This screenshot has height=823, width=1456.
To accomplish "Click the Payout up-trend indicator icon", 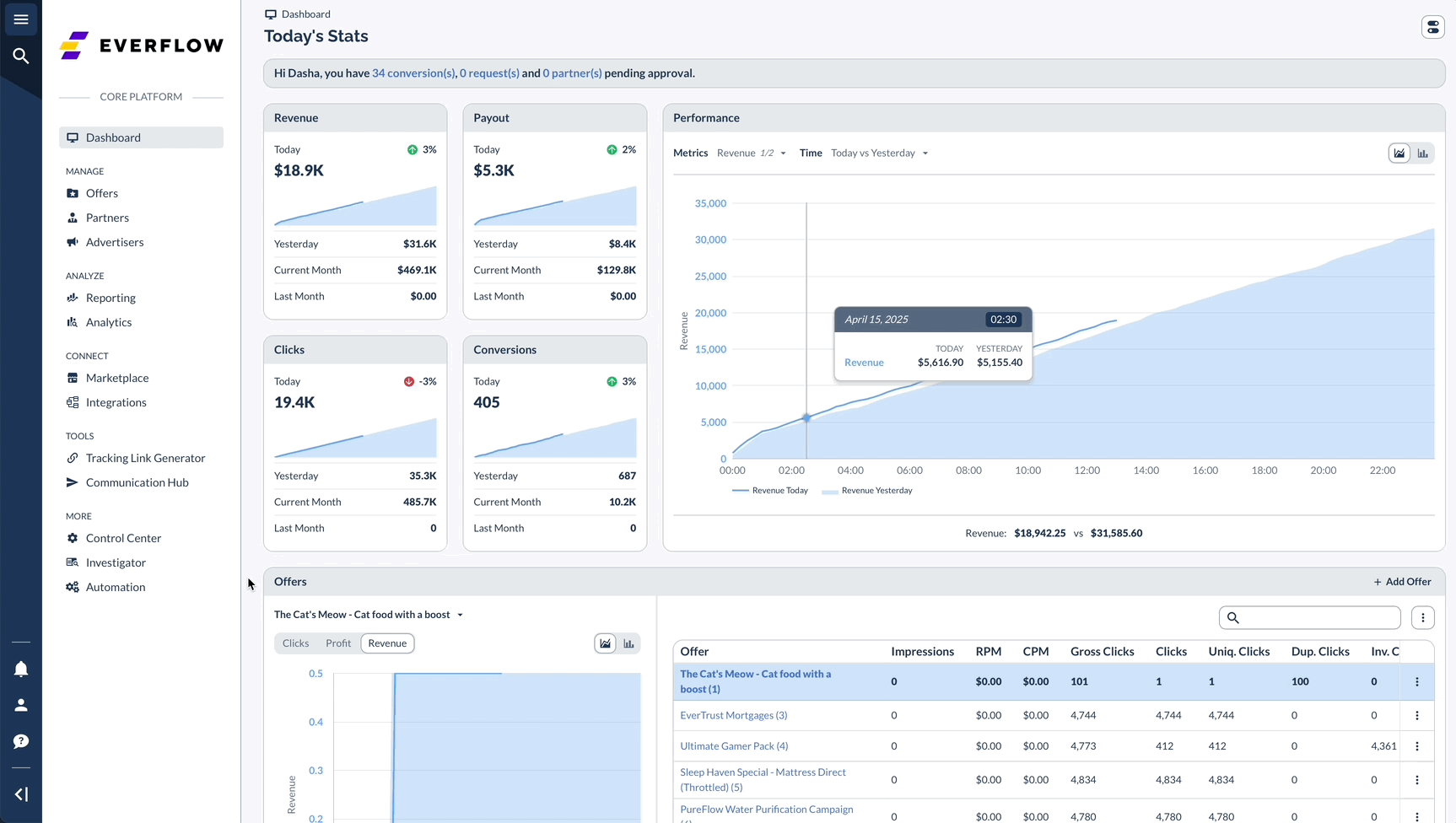I will pos(612,150).
